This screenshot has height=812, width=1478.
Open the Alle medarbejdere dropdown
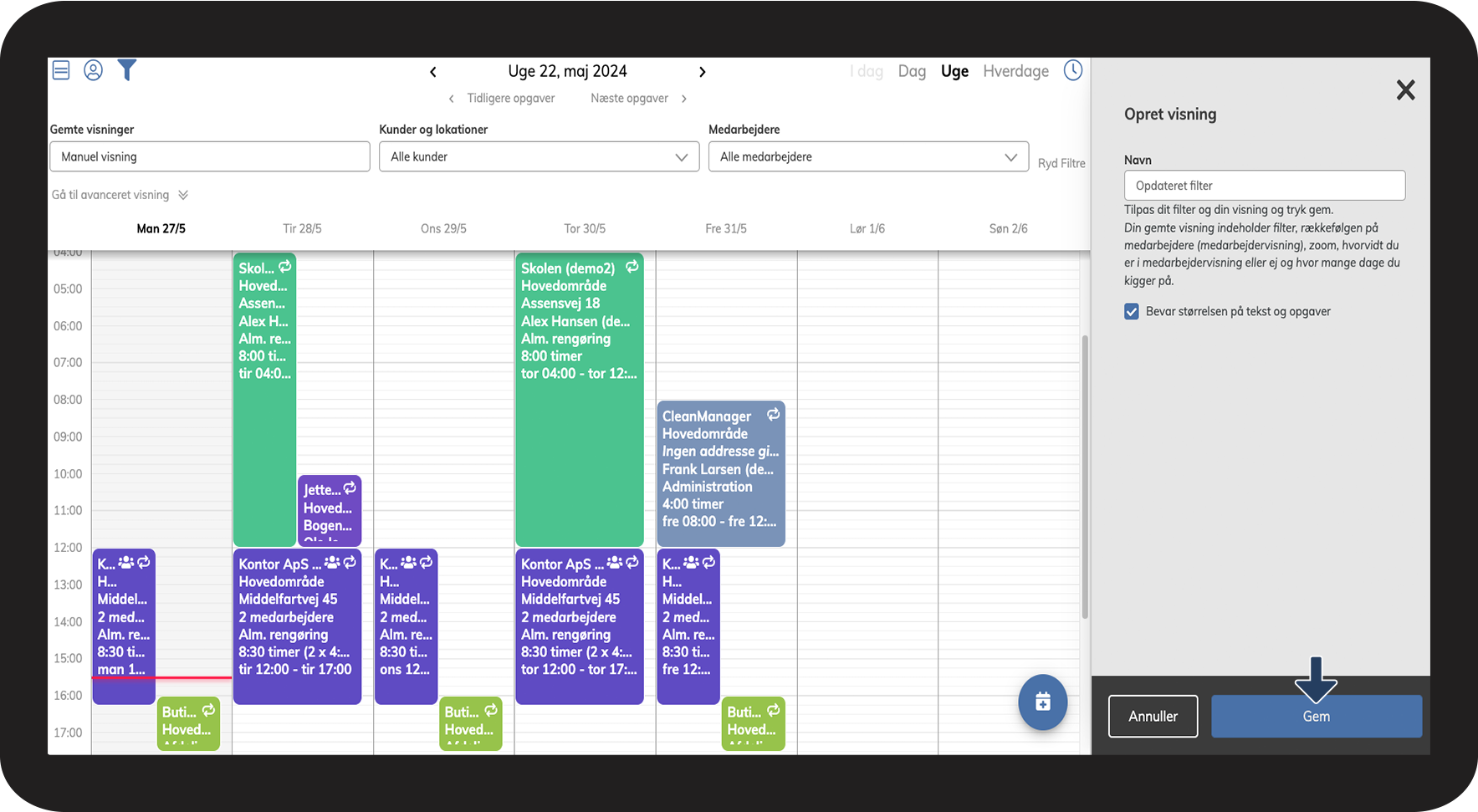[x=868, y=156]
